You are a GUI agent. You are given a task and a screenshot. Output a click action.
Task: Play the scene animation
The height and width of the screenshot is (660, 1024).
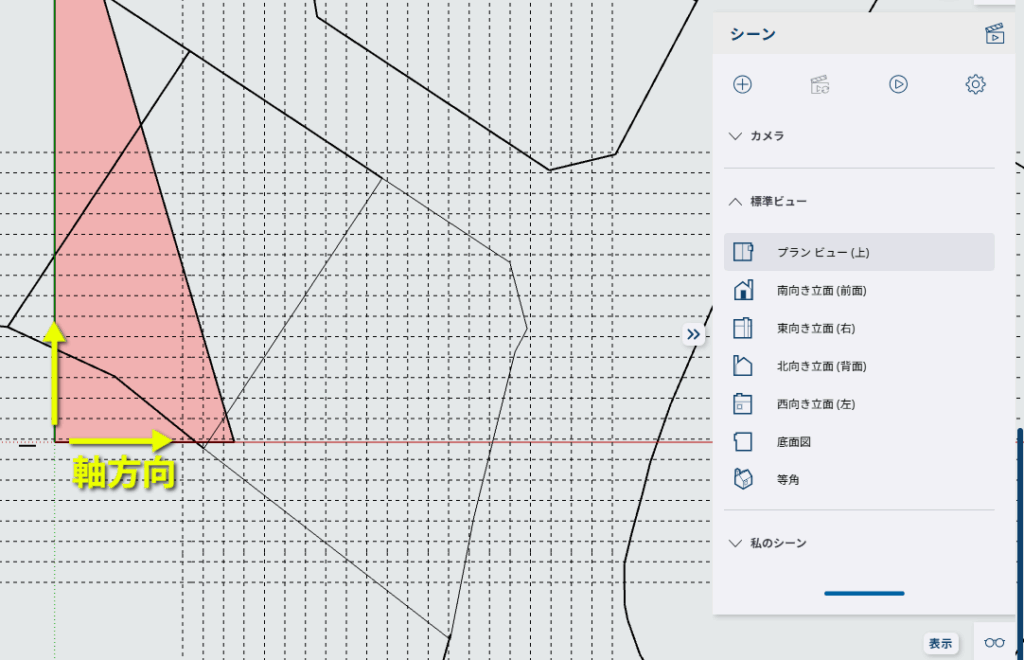(898, 84)
